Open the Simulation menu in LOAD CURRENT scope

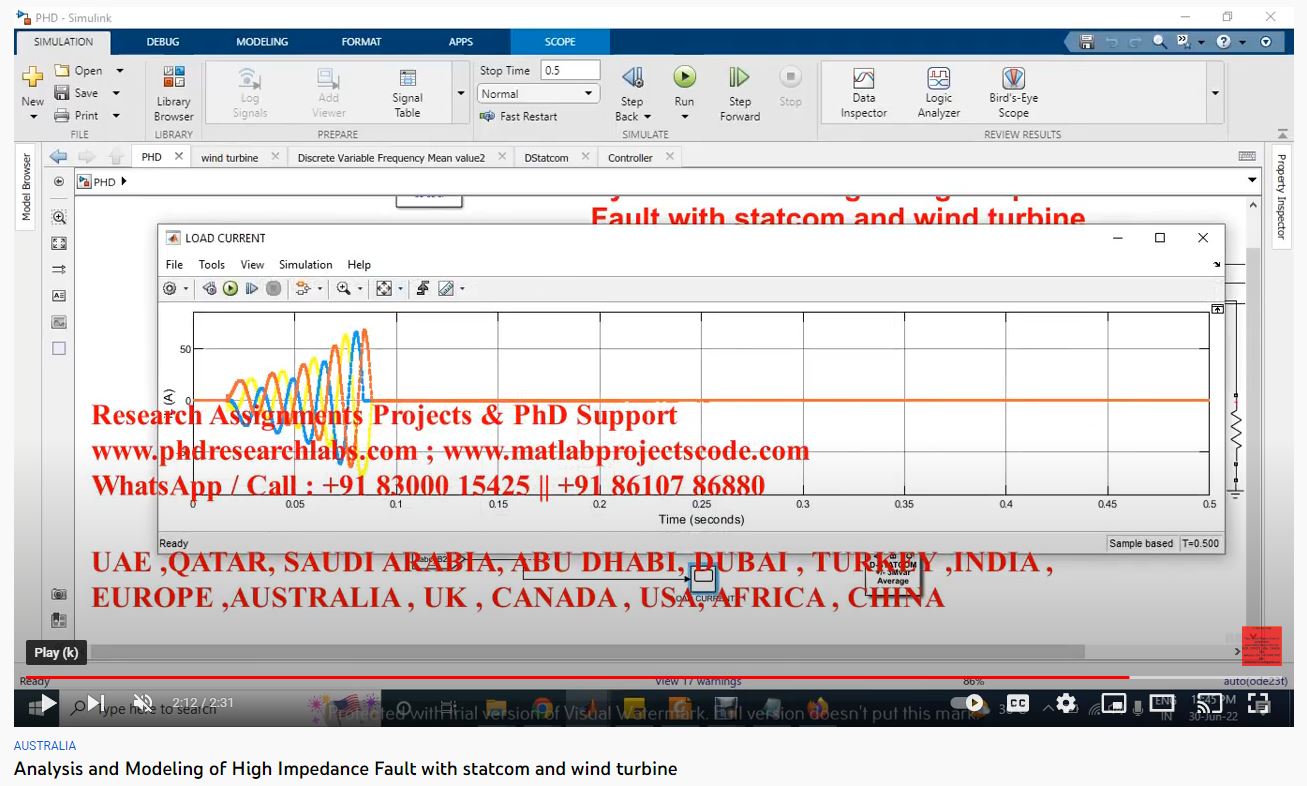pos(306,265)
